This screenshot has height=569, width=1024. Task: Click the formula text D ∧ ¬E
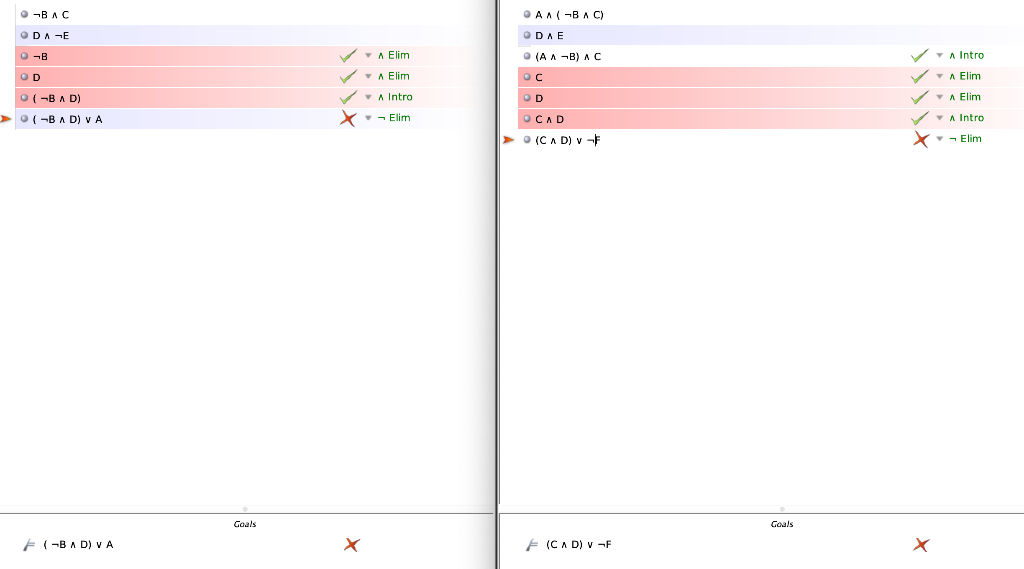click(x=51, y=35)
